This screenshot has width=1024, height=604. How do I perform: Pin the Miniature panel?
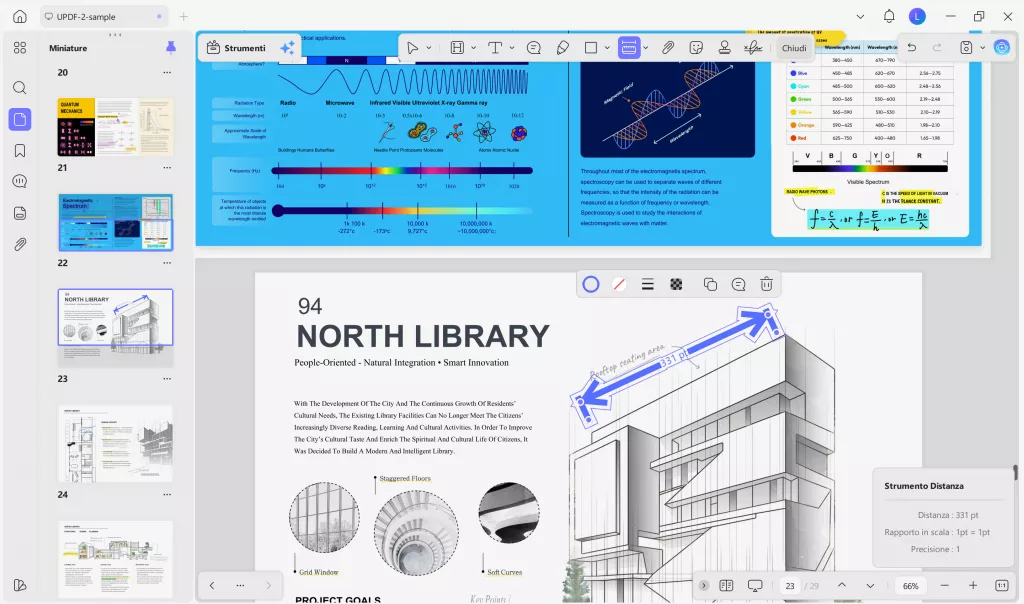[170, 47]
